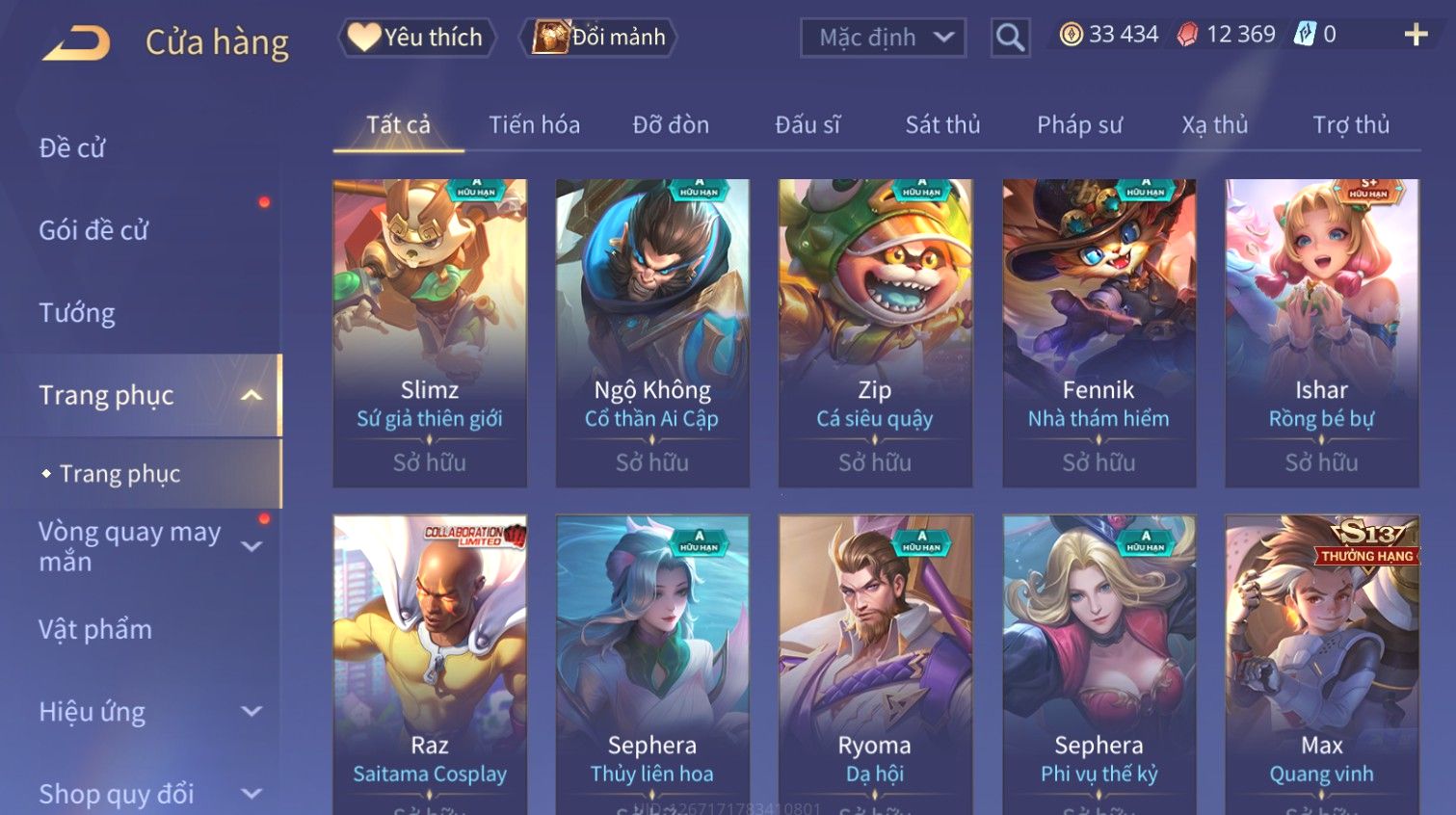Click the blue voucher currency icon
Viewport: 1456px width, 815px height.
(1304, 35)
